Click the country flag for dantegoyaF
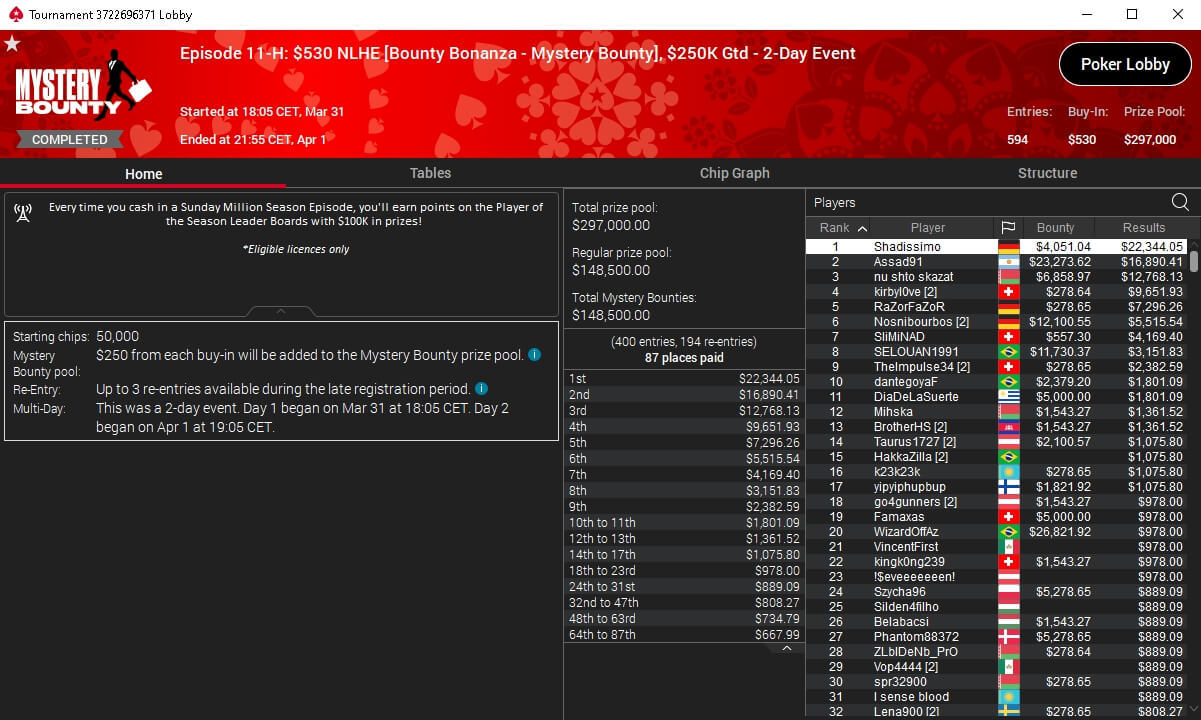This screenshot has height=720, width=1201. tap(1008, 382)
